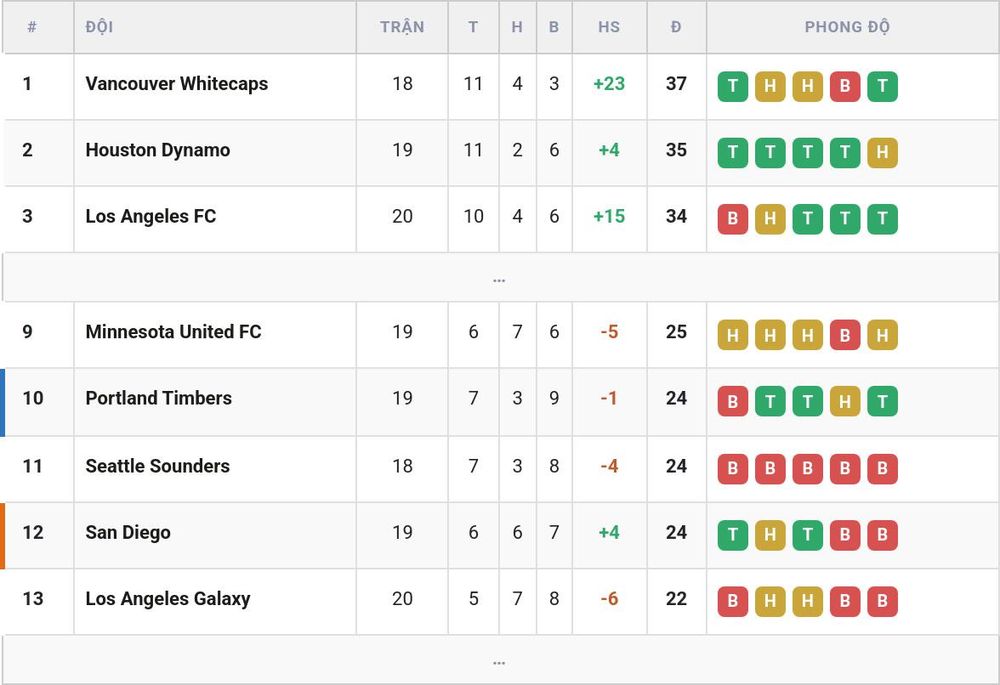Click Vancouver Whitecaps' first green T form badge
The width and height of the screenshot is (1000, 685).
(733, 86)
